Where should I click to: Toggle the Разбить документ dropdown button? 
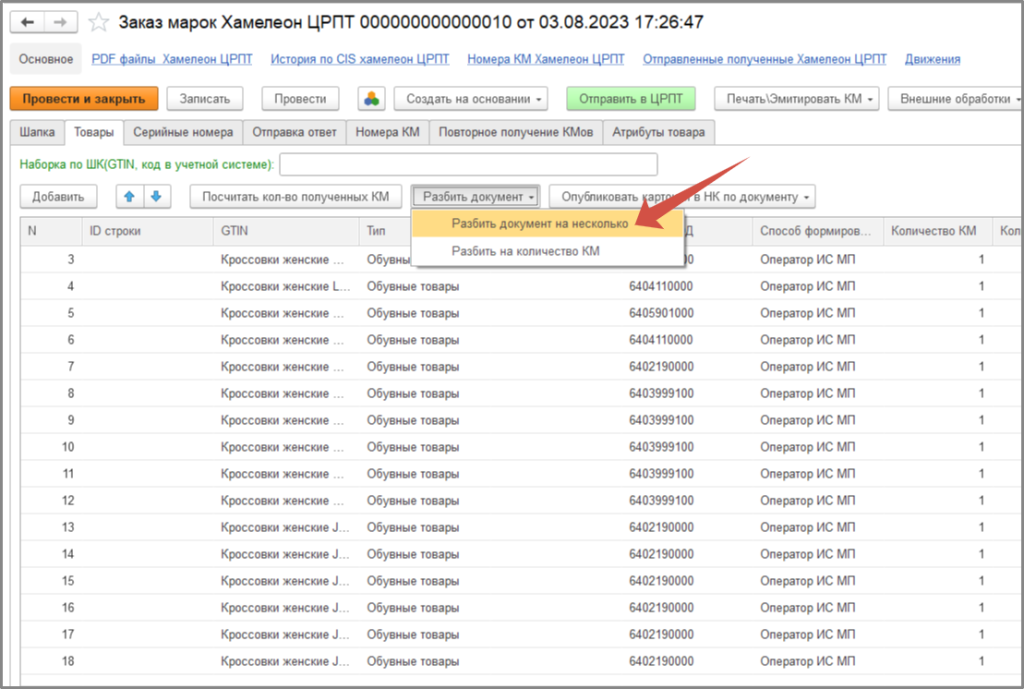click(475, 197)
